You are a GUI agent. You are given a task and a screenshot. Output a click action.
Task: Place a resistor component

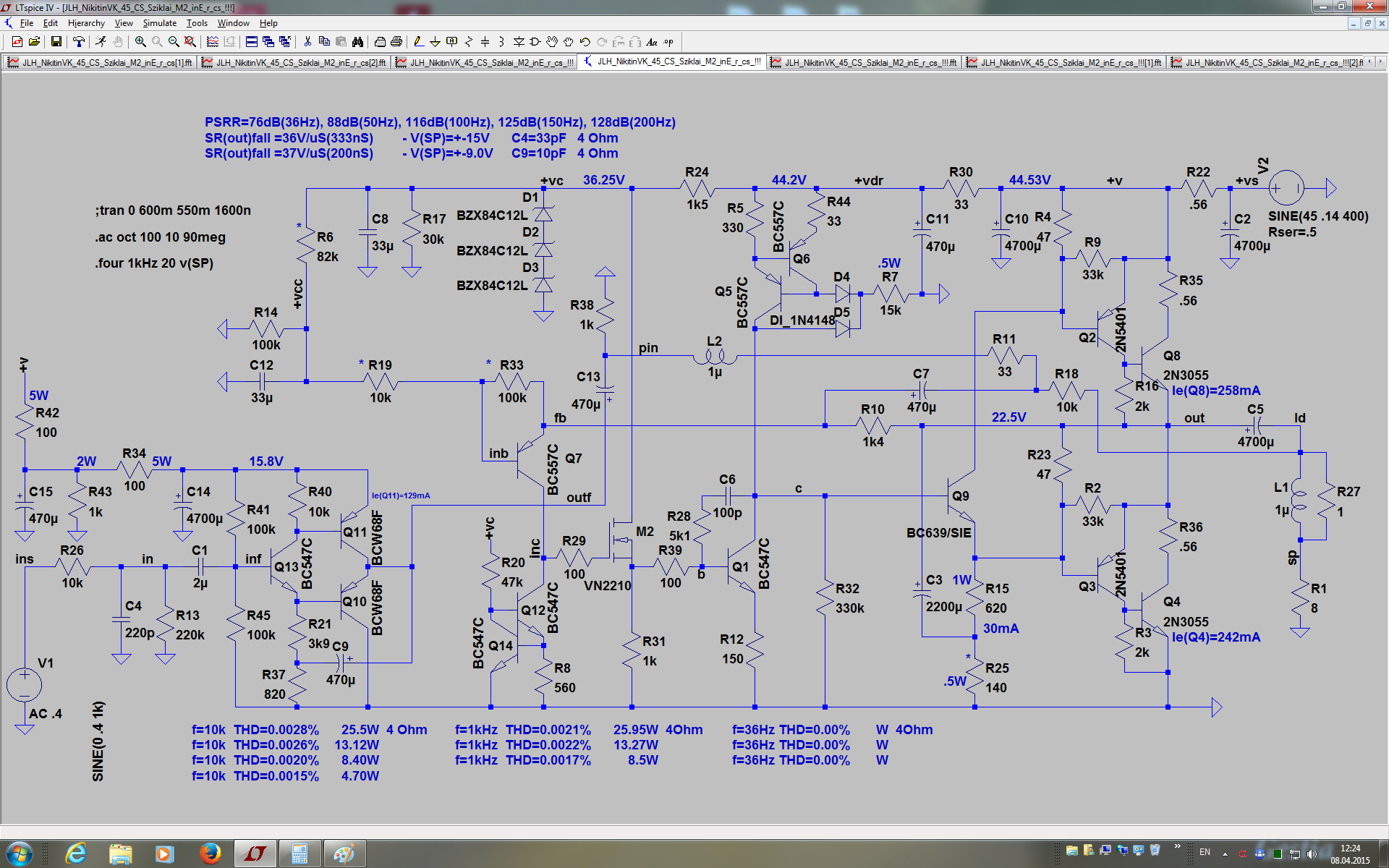tap(469, 42)
